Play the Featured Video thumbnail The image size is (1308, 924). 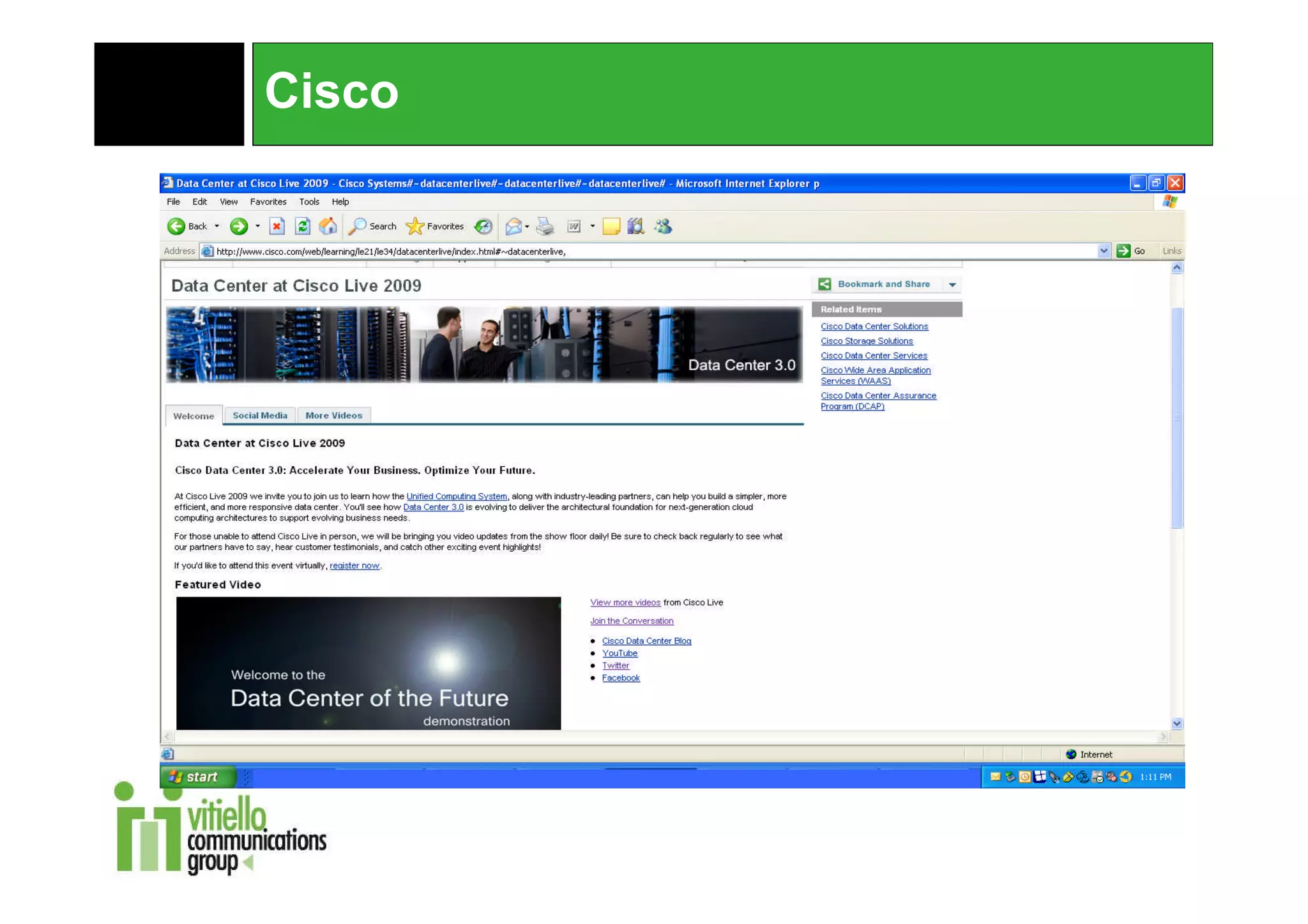369,663
